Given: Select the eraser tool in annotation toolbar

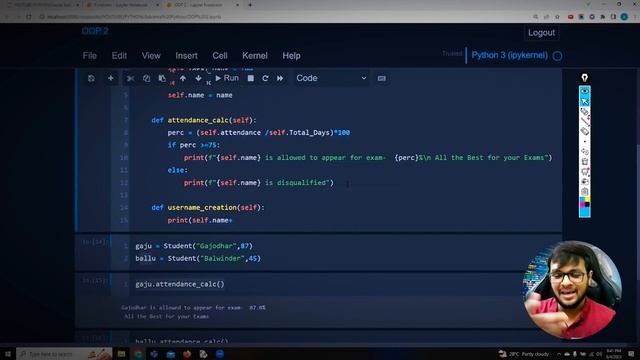Looking at the screenshot, I should [584, 131].
